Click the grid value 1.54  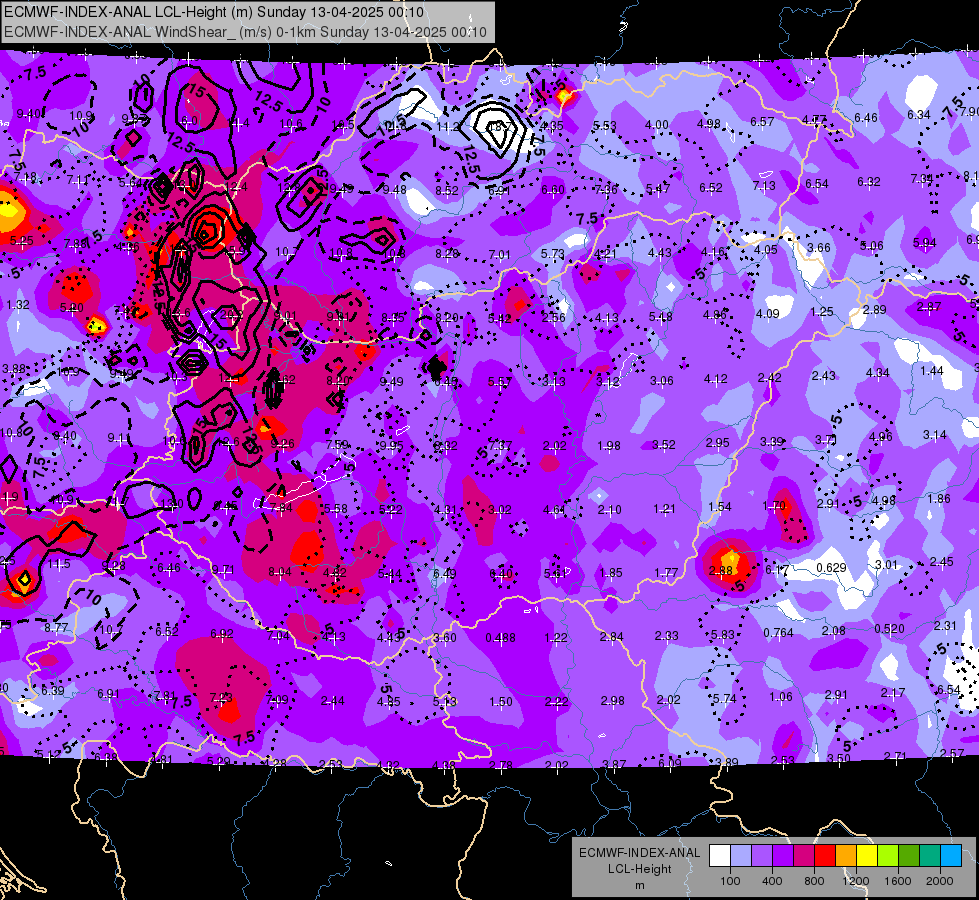pos(719,507)
